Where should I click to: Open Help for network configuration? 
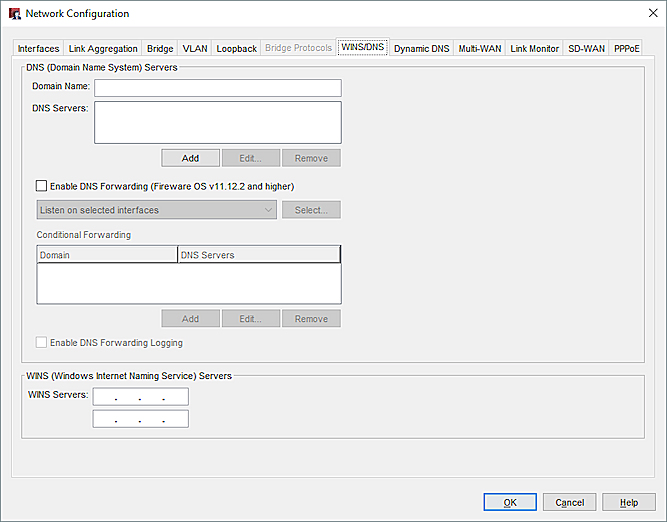coord(629,502)
